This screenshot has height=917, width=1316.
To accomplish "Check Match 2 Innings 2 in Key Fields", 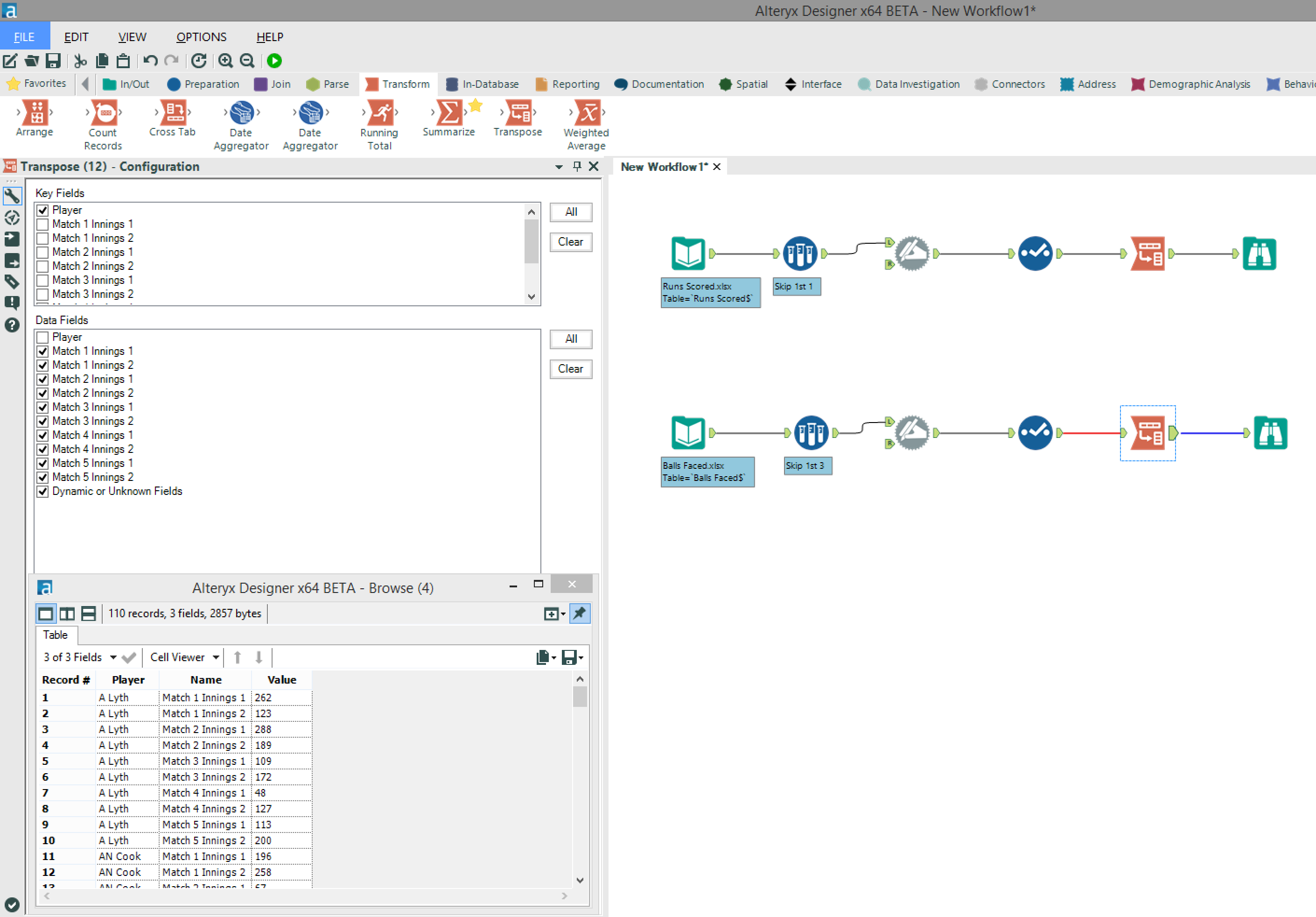I will click(42, 266).
